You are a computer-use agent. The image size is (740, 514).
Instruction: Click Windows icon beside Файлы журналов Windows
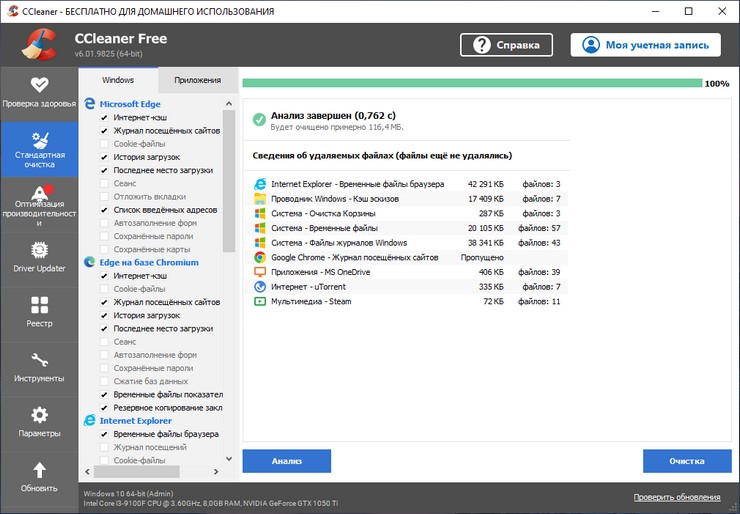click(260, 243)
